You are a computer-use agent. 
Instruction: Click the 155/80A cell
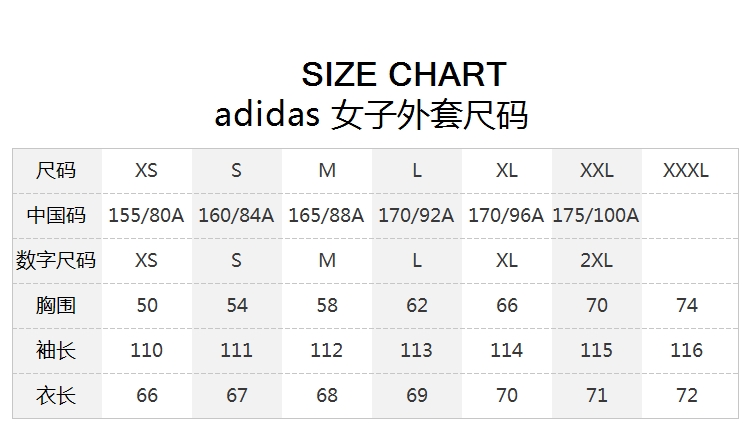(146, 215)
